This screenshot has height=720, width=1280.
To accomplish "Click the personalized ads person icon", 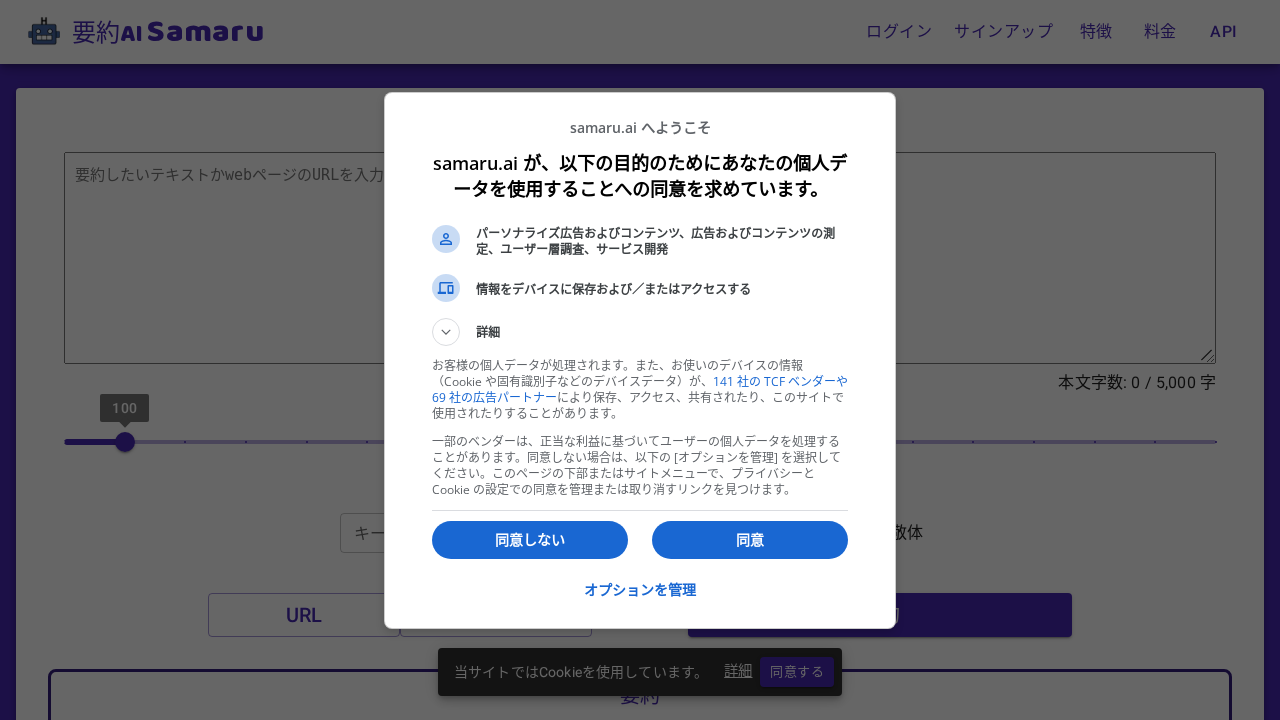I will [x=446, y=239].
